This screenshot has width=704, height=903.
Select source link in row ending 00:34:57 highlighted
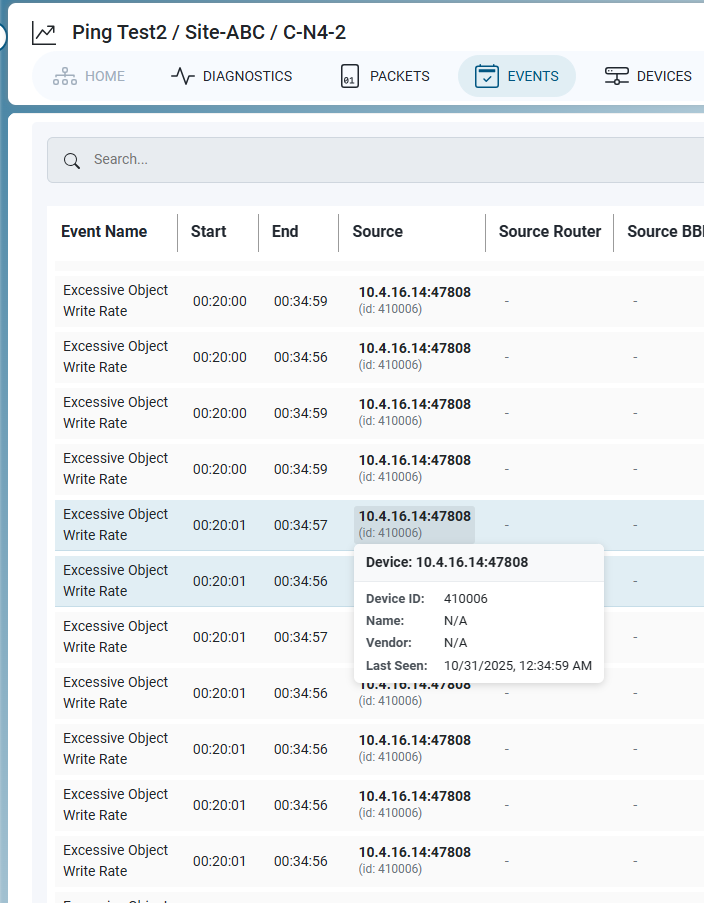[x=414, y=524]
